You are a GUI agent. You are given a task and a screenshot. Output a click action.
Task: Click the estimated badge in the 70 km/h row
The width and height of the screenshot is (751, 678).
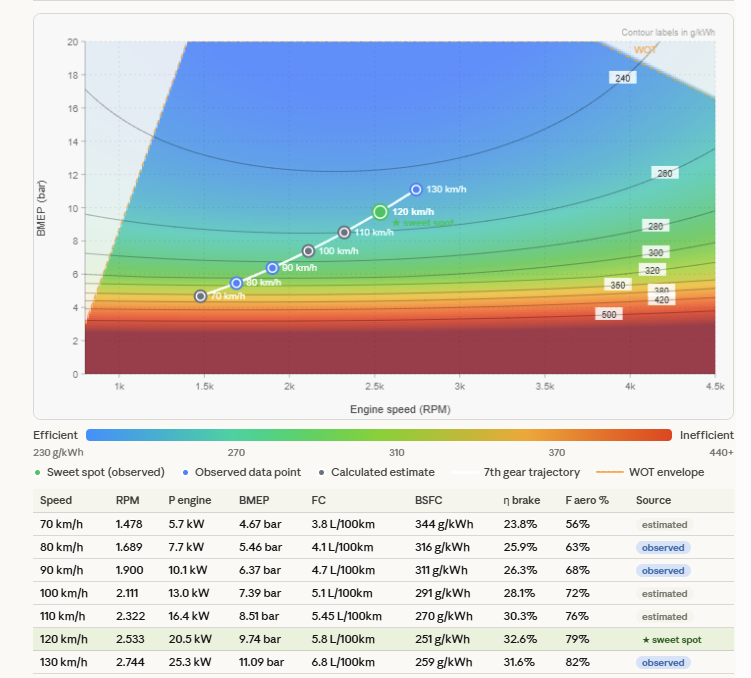[665, 524]
